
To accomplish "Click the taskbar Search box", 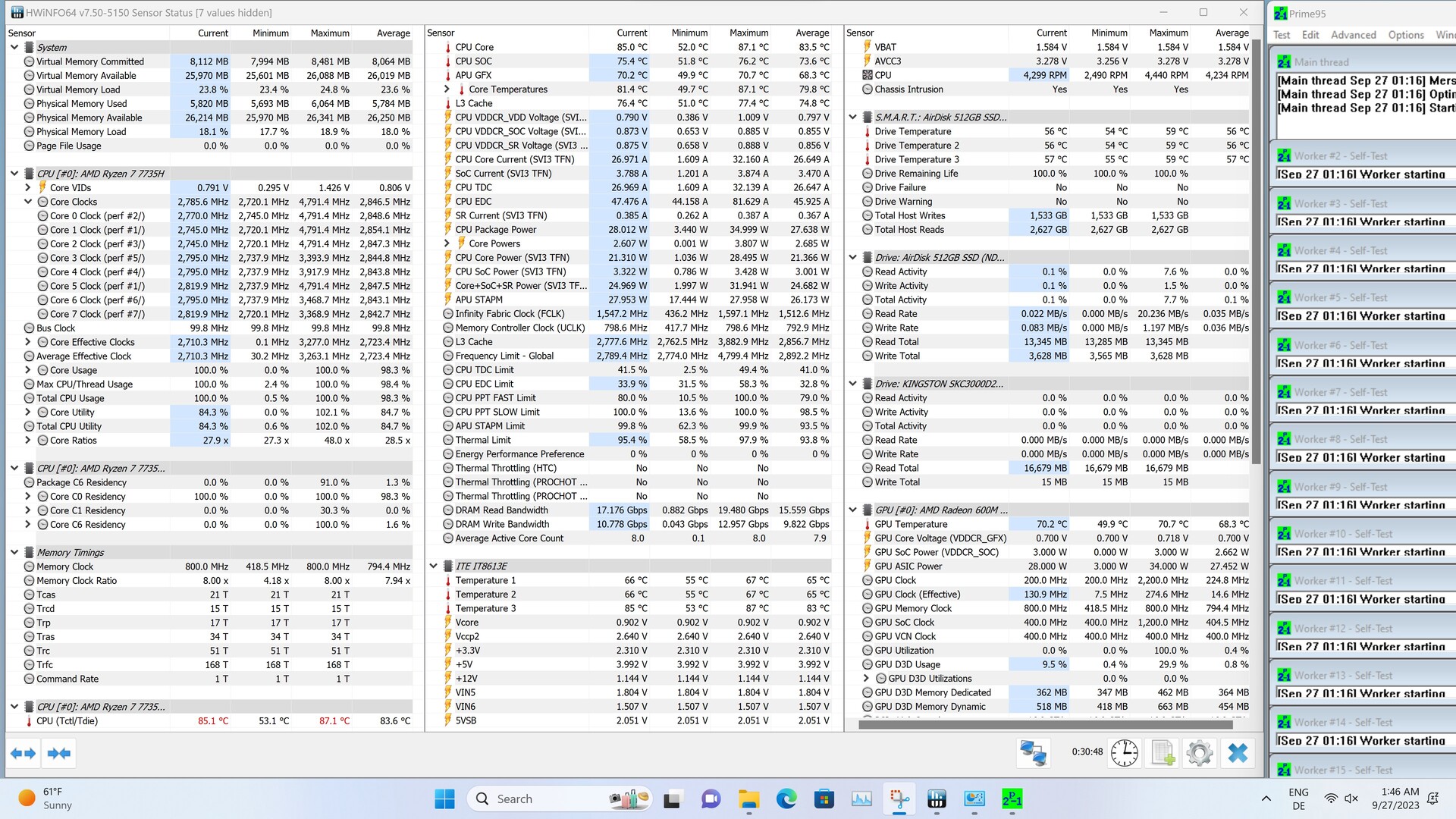I will point(560,799).
